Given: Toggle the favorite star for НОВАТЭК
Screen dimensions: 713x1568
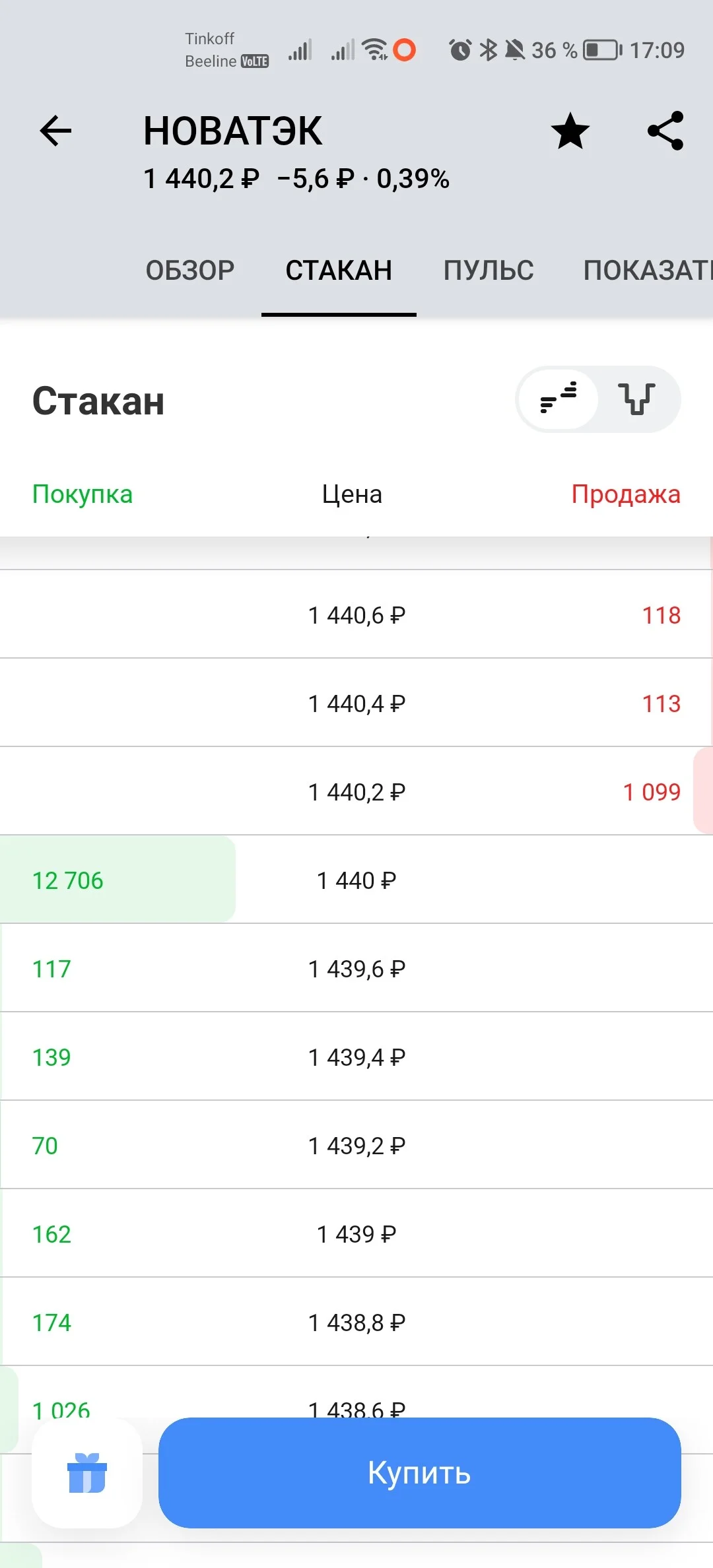Looking at the screenshot, I should click(x=570, y=131).
